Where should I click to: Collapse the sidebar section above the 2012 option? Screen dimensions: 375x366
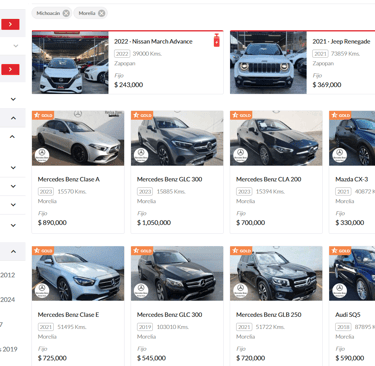click(x=13, y=251)
